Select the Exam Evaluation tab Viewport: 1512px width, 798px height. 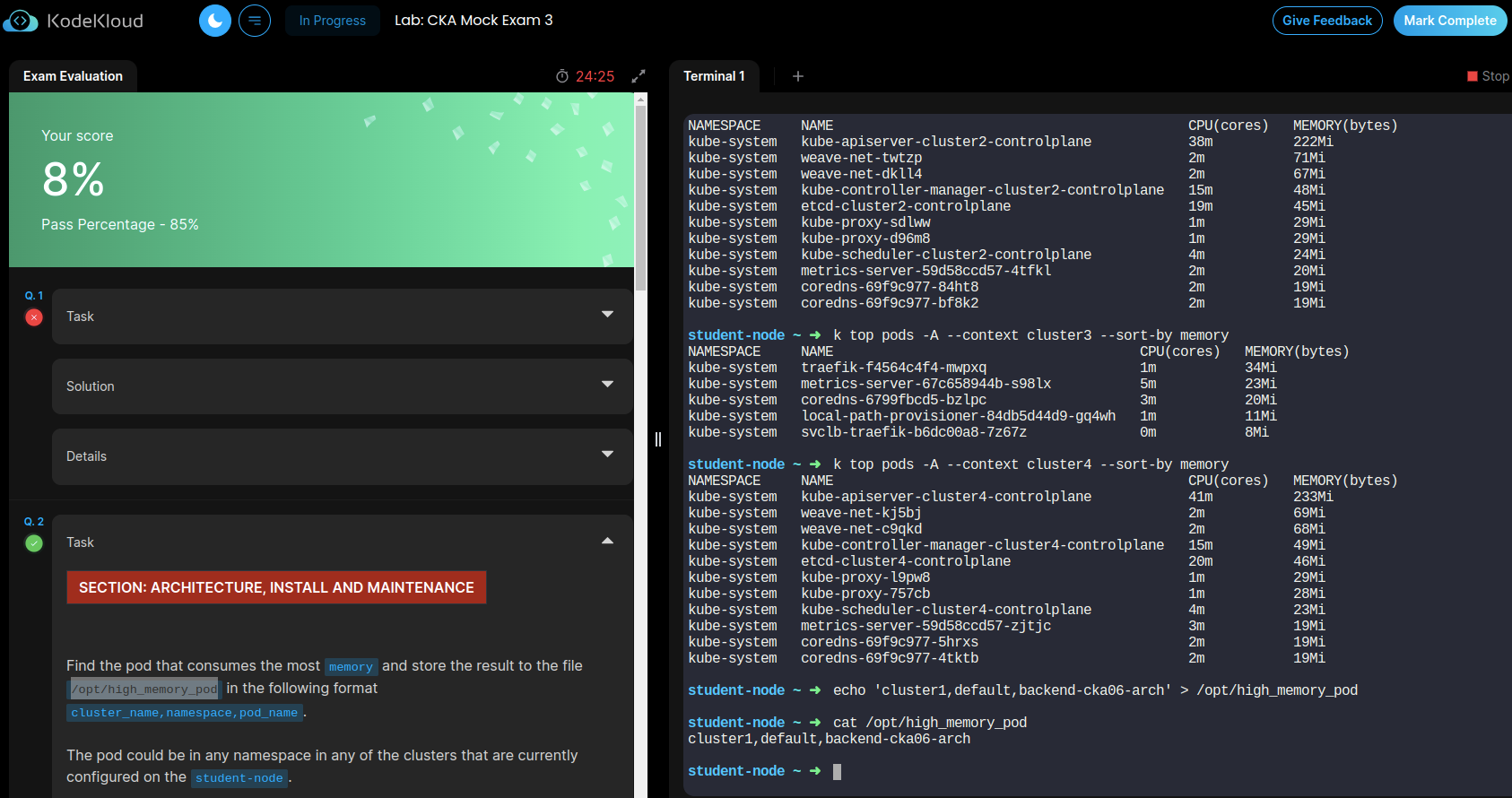coord(73,76)
